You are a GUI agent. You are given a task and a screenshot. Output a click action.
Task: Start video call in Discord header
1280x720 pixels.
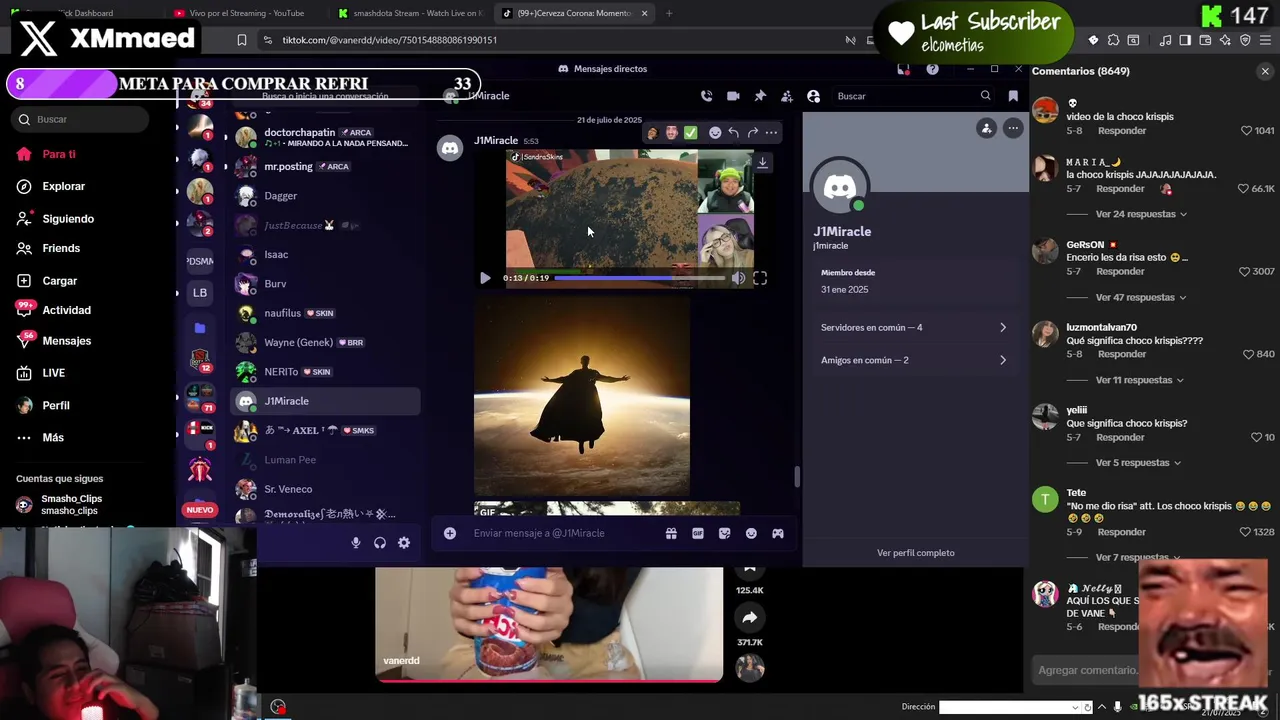733,96
